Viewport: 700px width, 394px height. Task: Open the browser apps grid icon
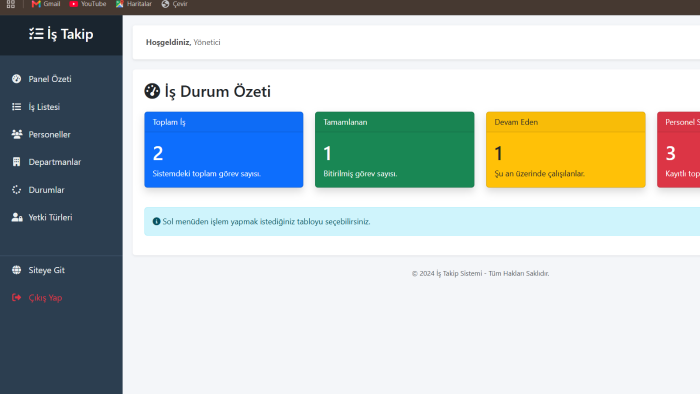[11, 4]
